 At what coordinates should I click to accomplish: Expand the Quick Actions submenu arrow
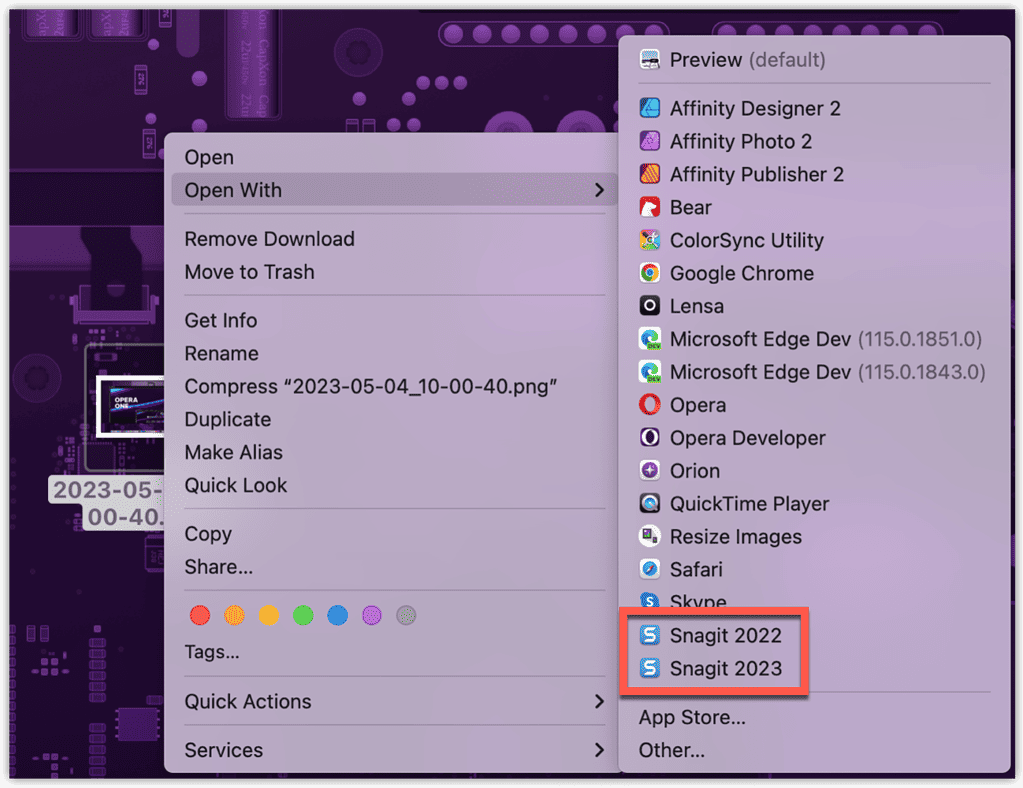pos(599,701)
